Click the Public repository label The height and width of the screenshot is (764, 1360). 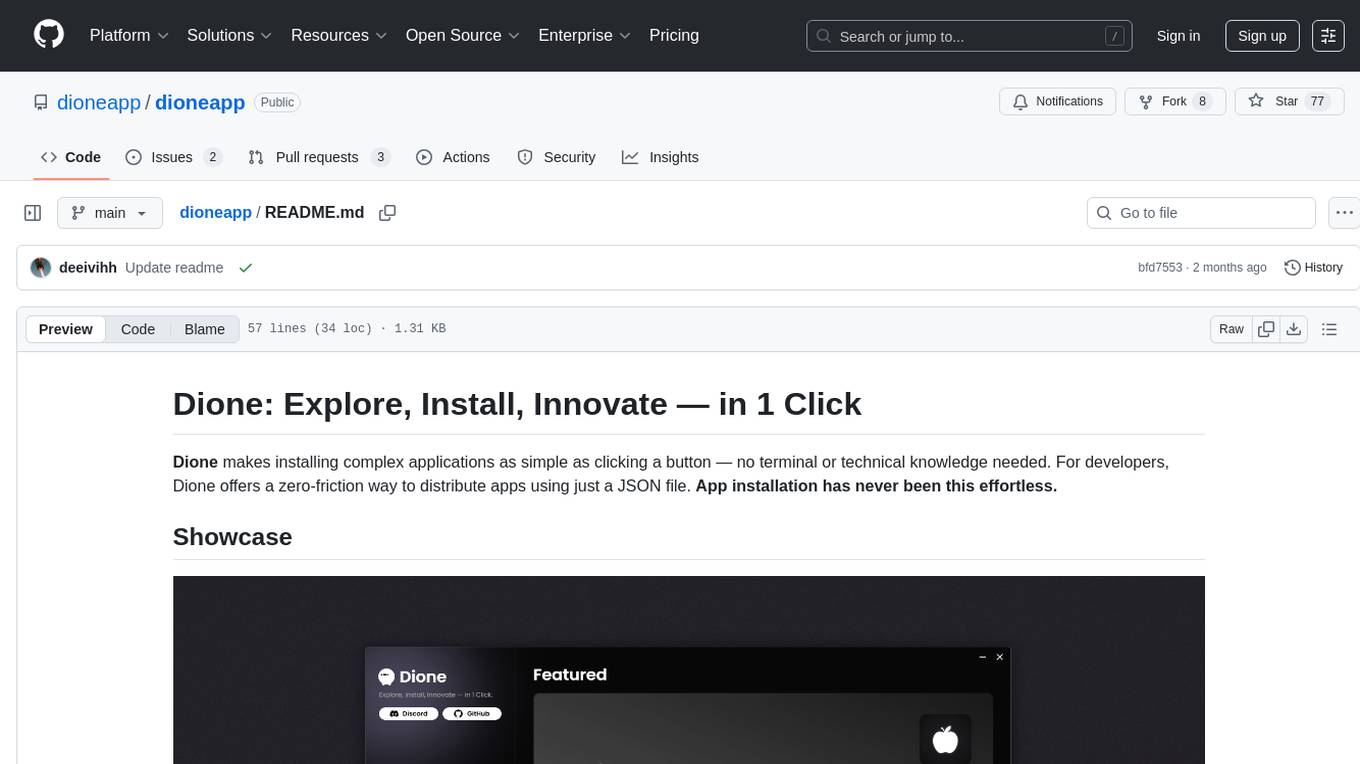pyautogui.click(x=277, y=102)
